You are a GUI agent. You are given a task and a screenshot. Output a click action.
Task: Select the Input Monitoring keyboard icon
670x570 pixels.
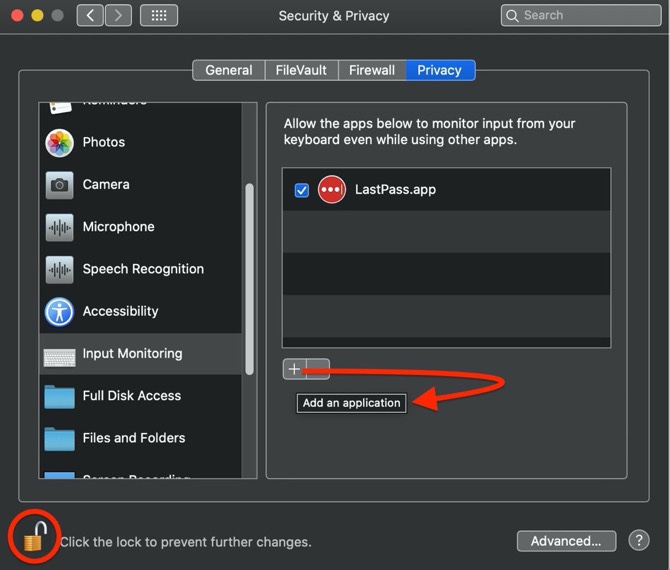59,357
